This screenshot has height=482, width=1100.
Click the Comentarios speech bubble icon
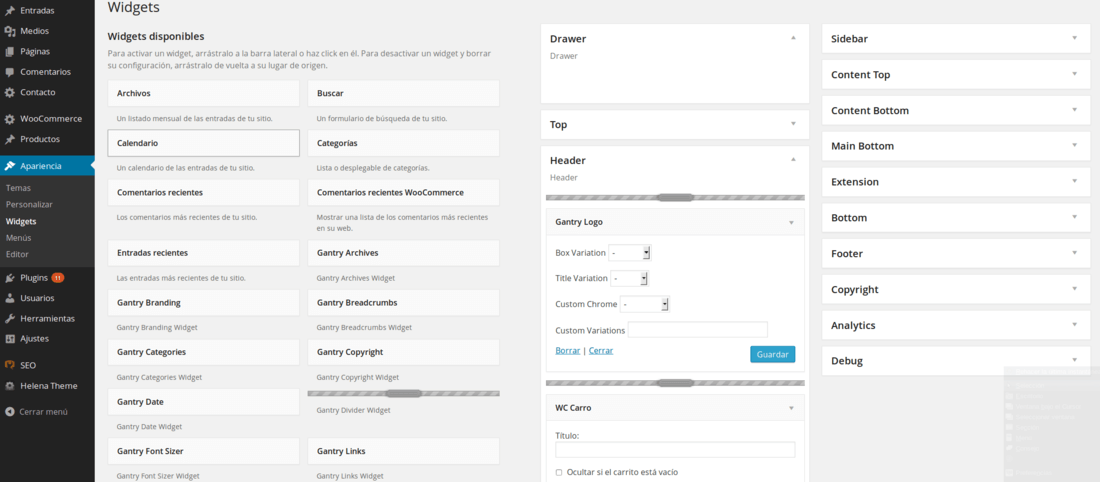10,72
